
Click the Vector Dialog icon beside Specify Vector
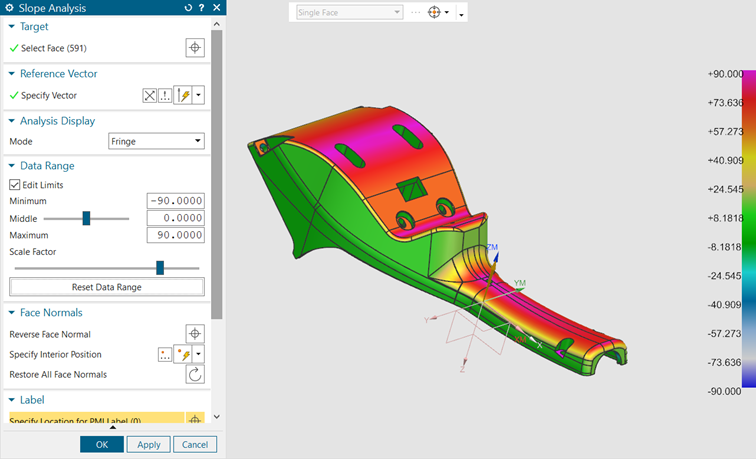[x=166, y=95]
